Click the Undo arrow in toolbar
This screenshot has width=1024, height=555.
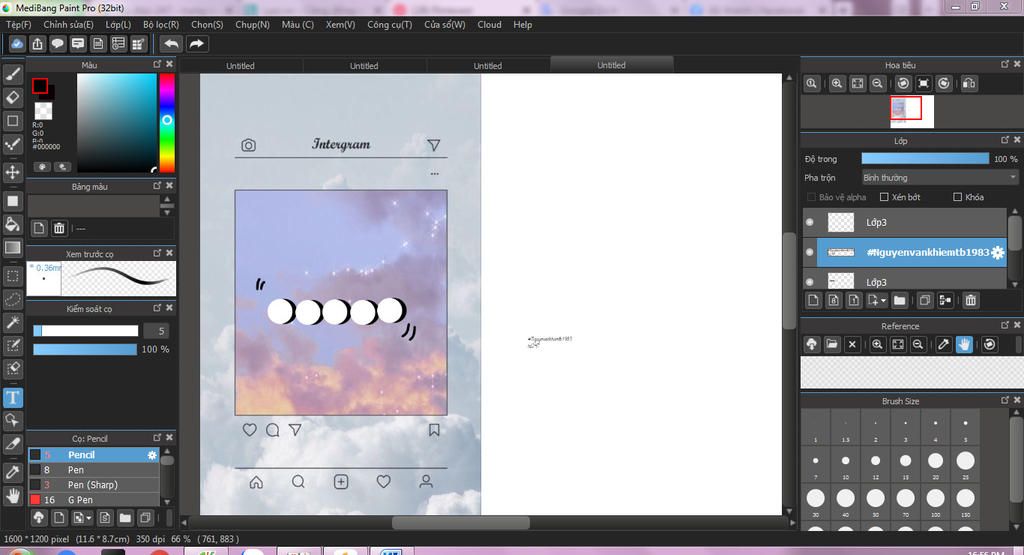click(171, 44)
